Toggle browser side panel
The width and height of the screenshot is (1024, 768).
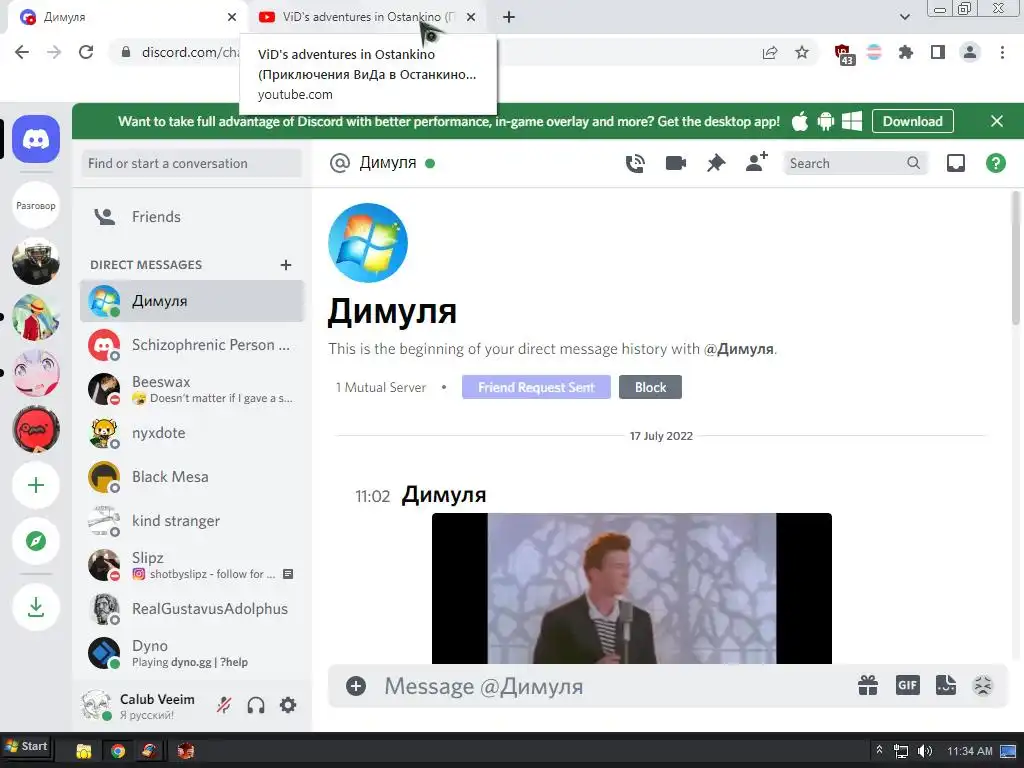[938, 52]
